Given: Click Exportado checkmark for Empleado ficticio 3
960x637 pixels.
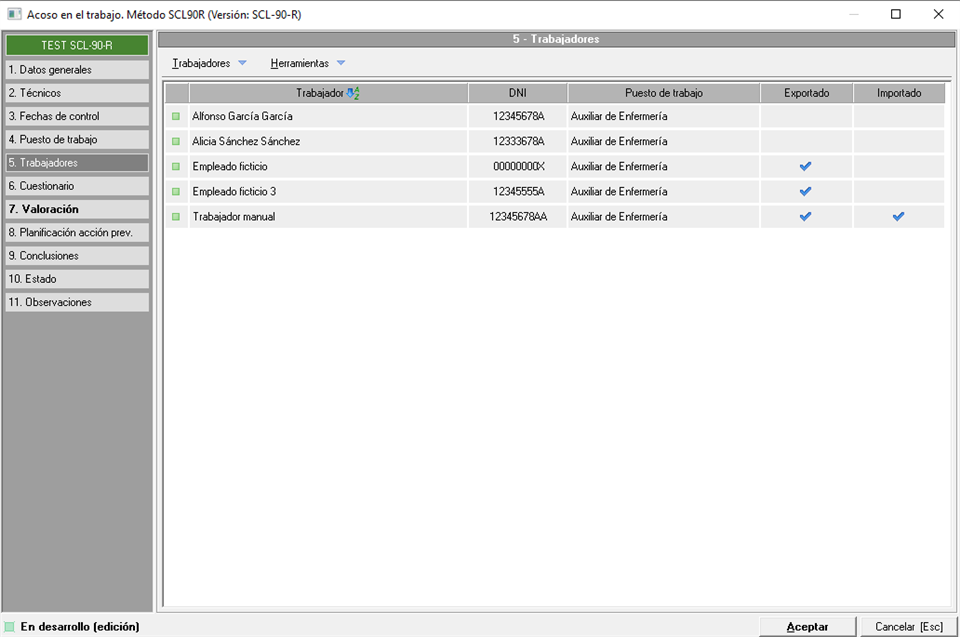Looking at the screenshot, I should click(805, 191).
